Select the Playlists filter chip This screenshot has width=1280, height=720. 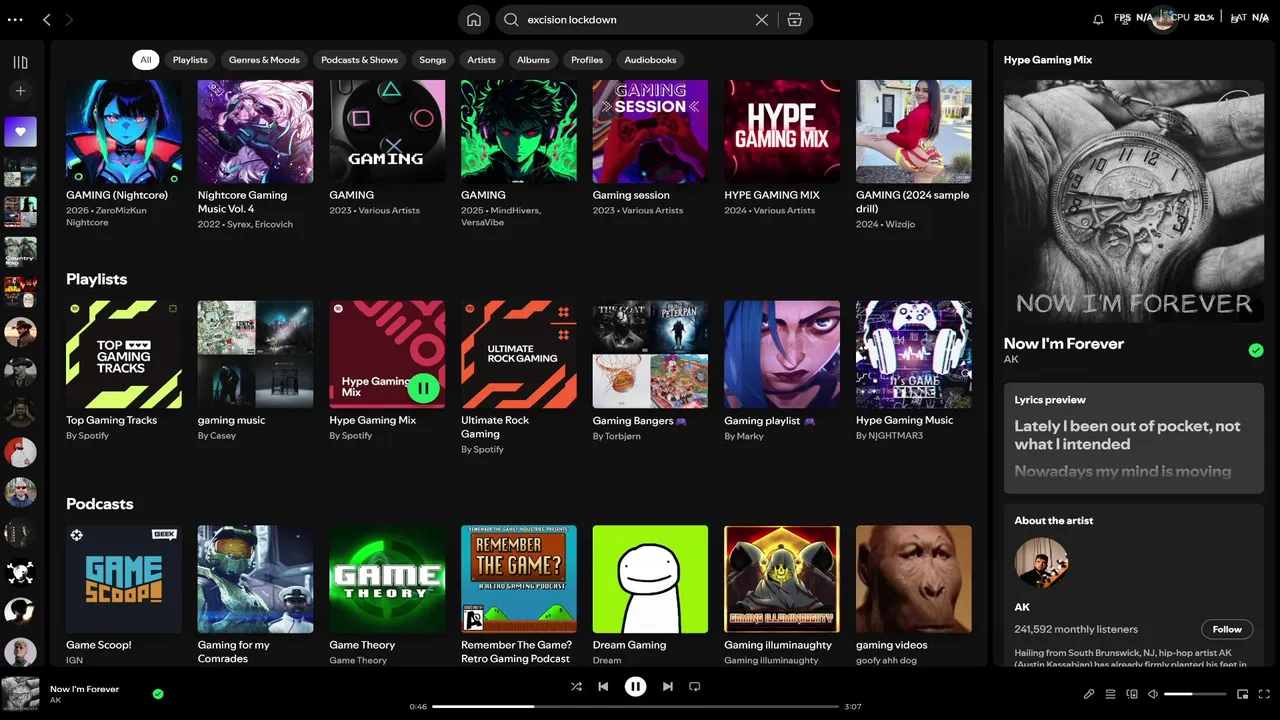point(190,60)
